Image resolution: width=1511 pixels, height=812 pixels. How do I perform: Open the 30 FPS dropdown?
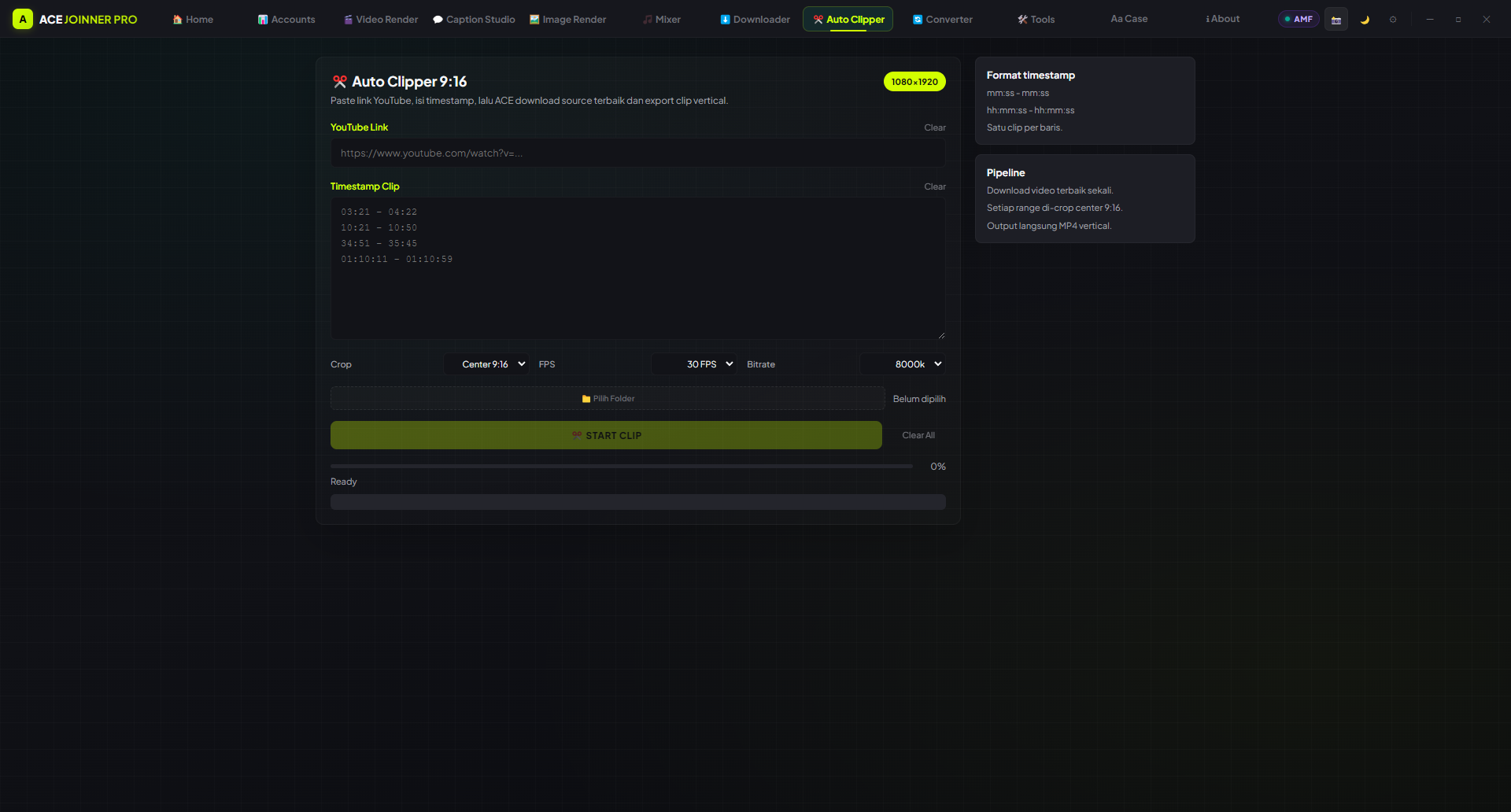point(694,364)
